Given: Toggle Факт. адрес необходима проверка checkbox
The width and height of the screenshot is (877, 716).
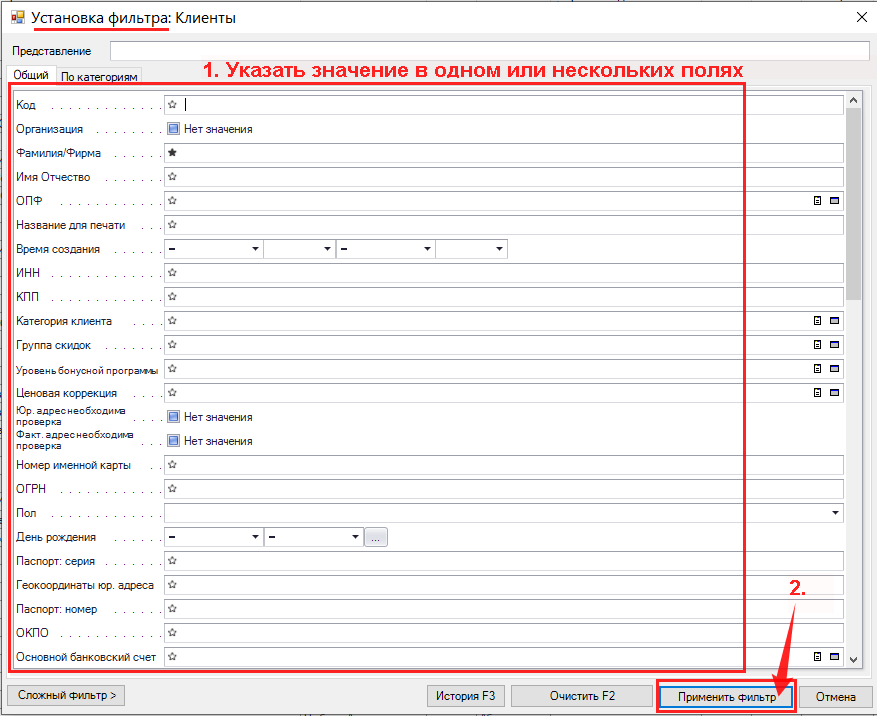Looking at the screenshot, I should click(x=173, y=441).
